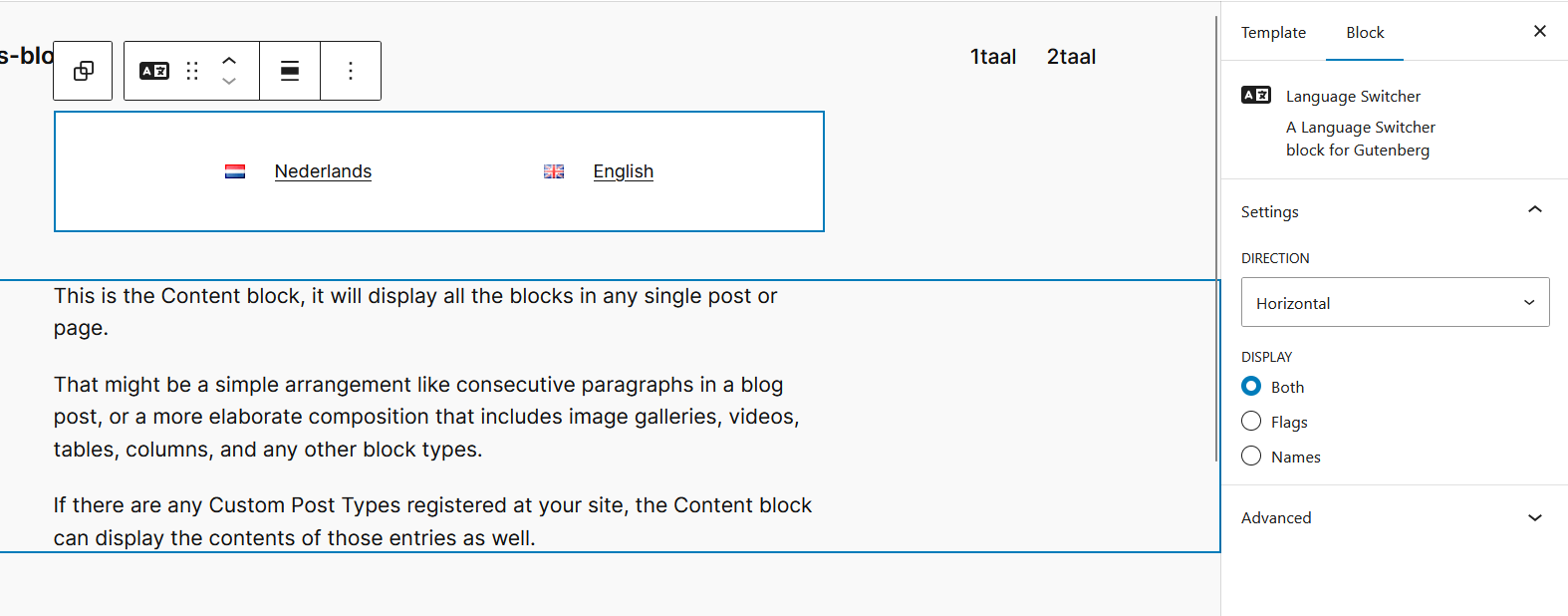Choose the Flags display radio option
Screen dimensions: 1568x616
[1251, 422]
